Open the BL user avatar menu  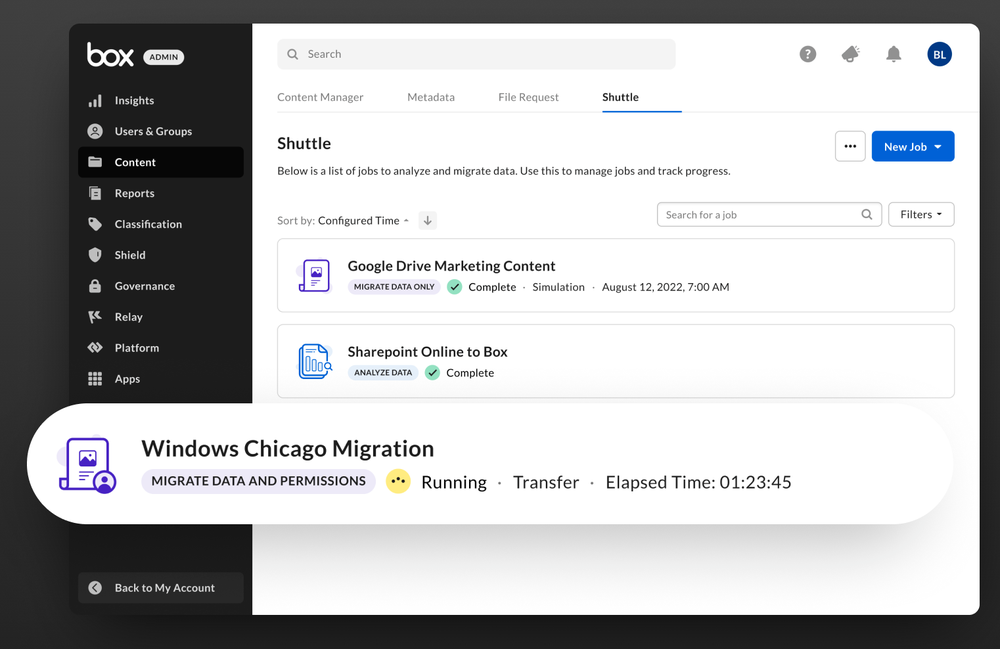(939, 54)
